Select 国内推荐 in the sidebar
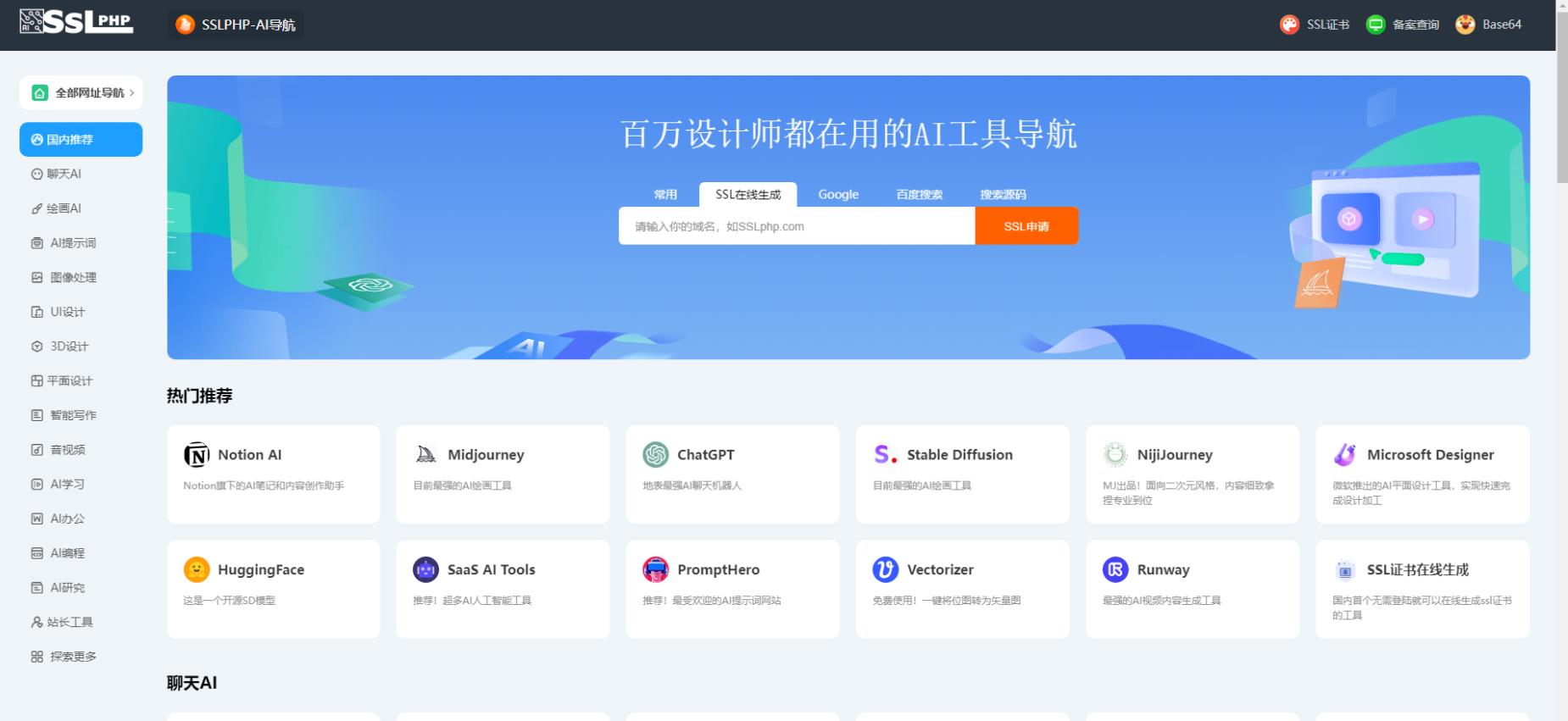1568x721 pixels. click(81, 140)
